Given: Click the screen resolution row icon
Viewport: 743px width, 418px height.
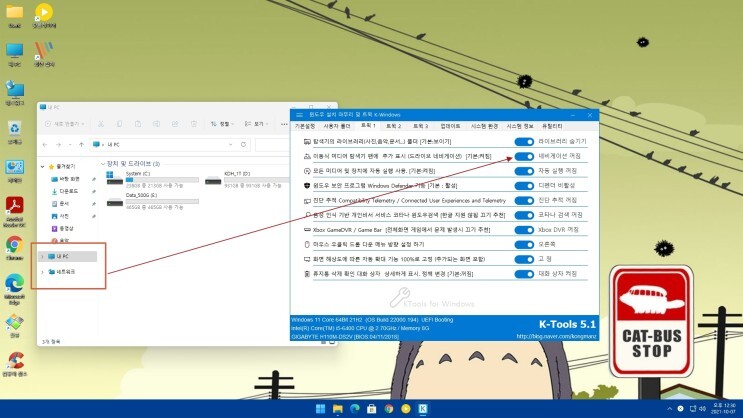Looking at the screenshot, I should [x=307, y=259].
